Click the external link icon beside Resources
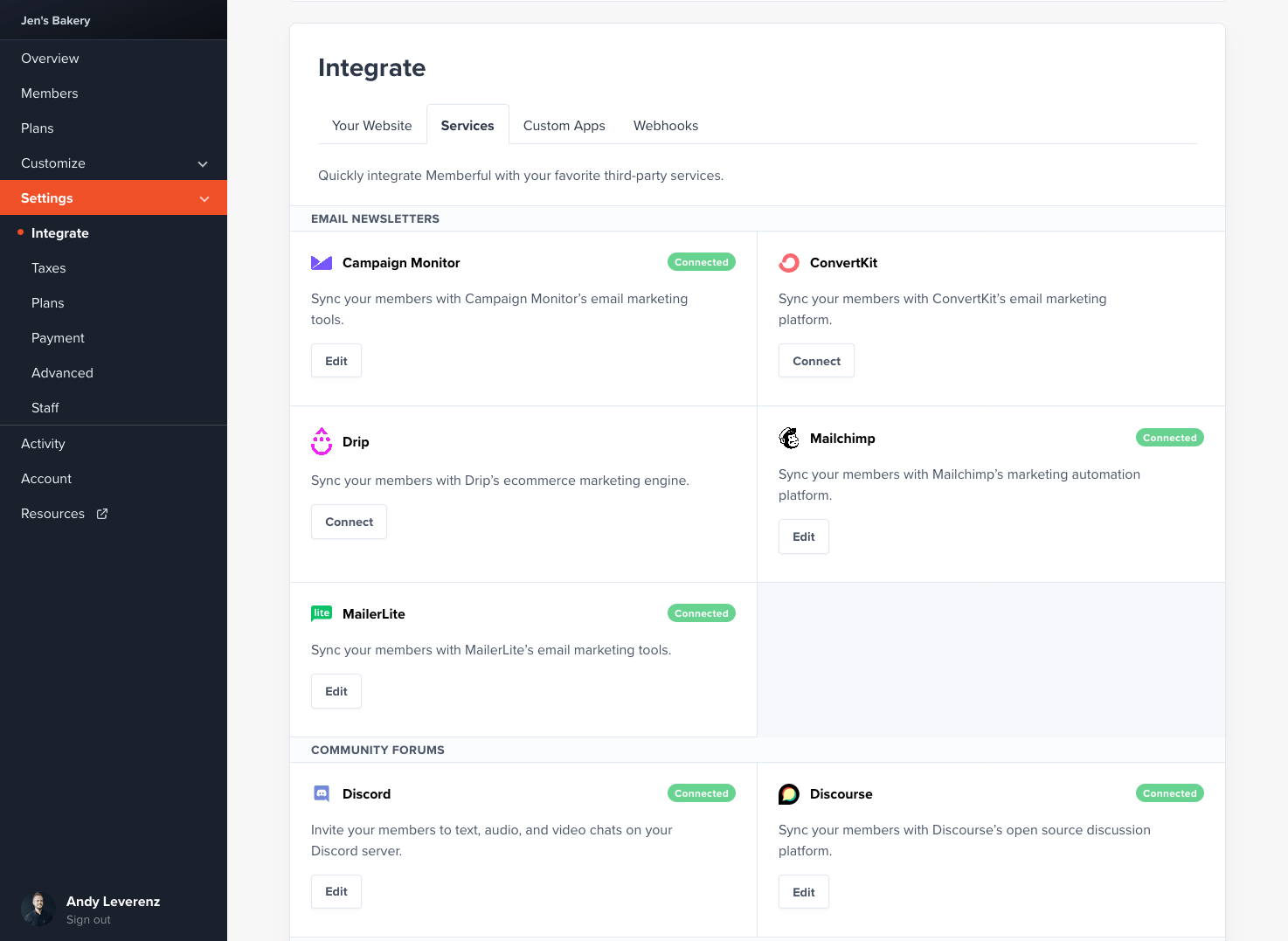Screen dimensions: 1288x941 (101, 514)
